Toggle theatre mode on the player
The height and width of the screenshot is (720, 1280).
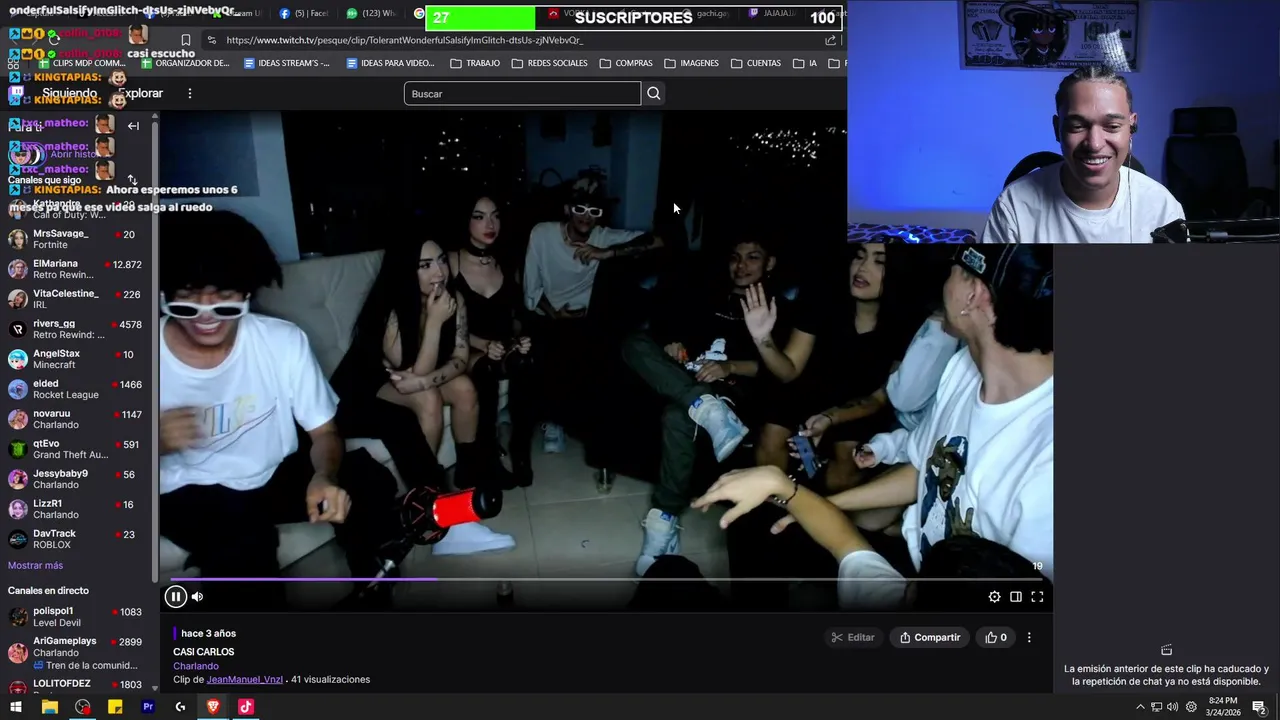[1015, 597]
